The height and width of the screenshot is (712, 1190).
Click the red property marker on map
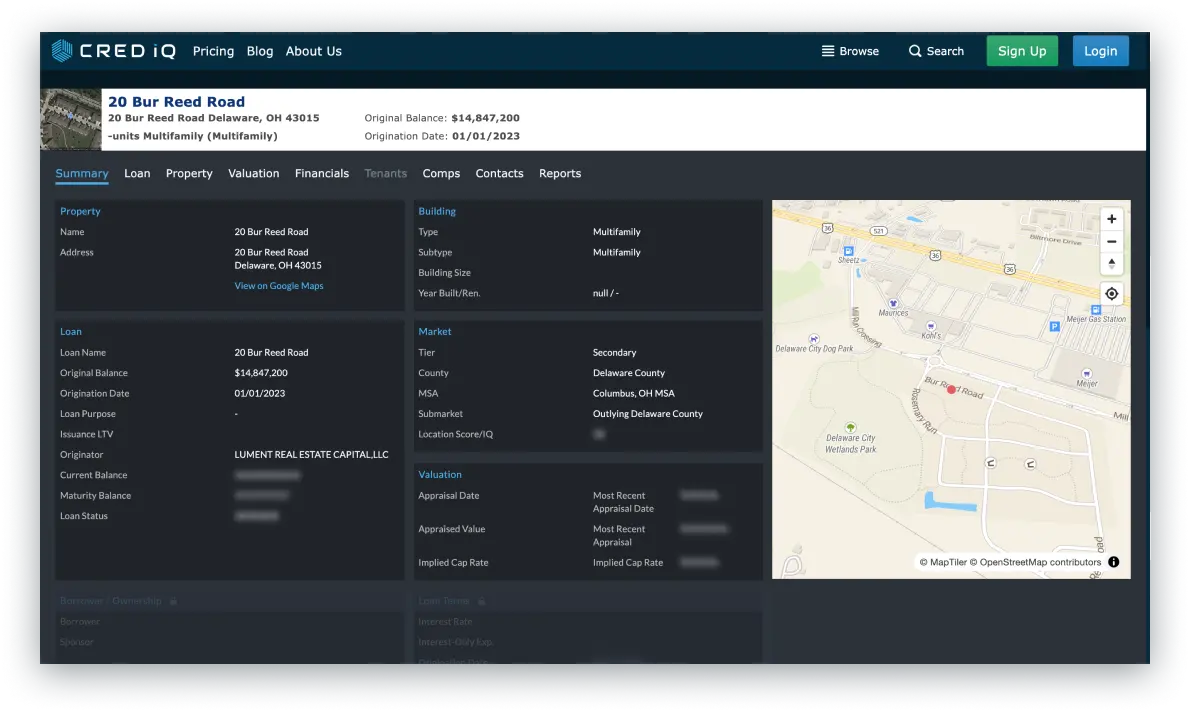click(x=952, y=389)
